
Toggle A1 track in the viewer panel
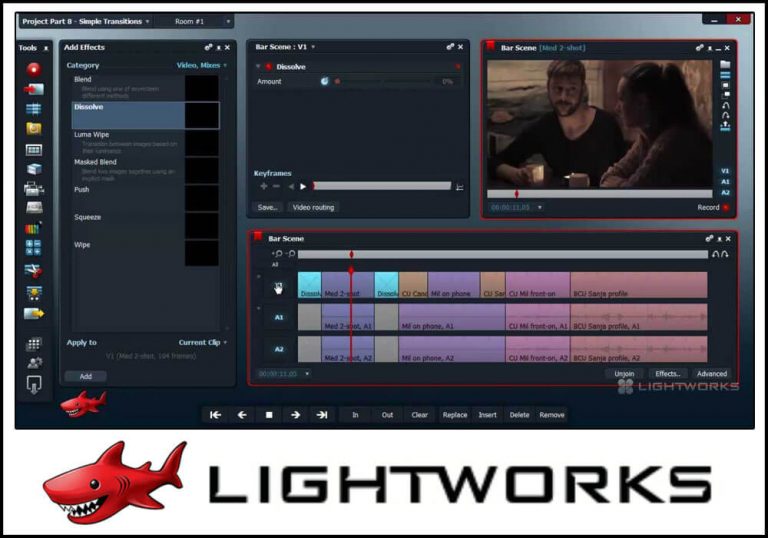(x=725, y=182)
